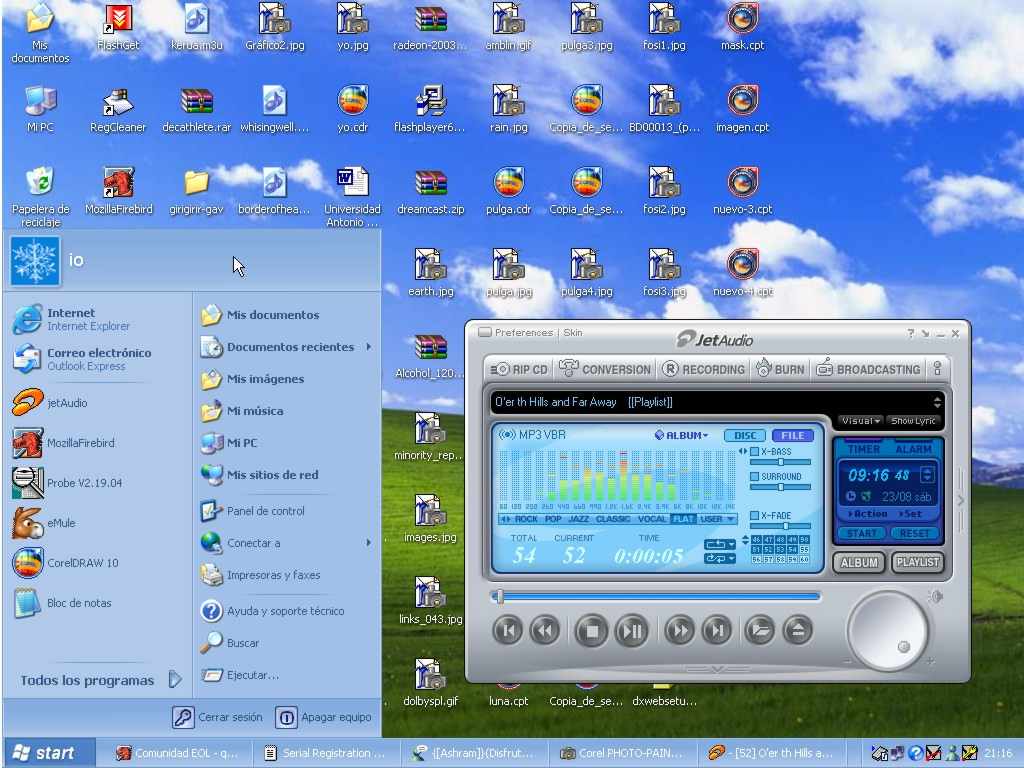
Task: Skip to the previous track
Action: (x=508, y=630)
